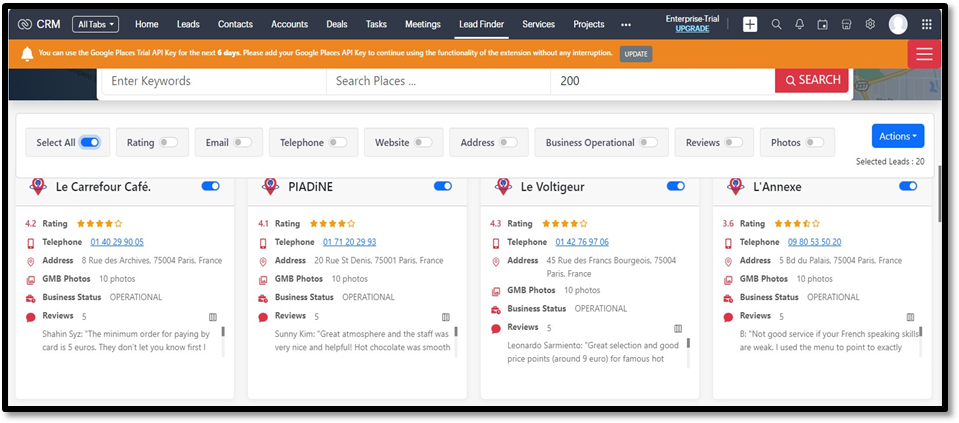Click the map pin of PIADiNE

270,186
